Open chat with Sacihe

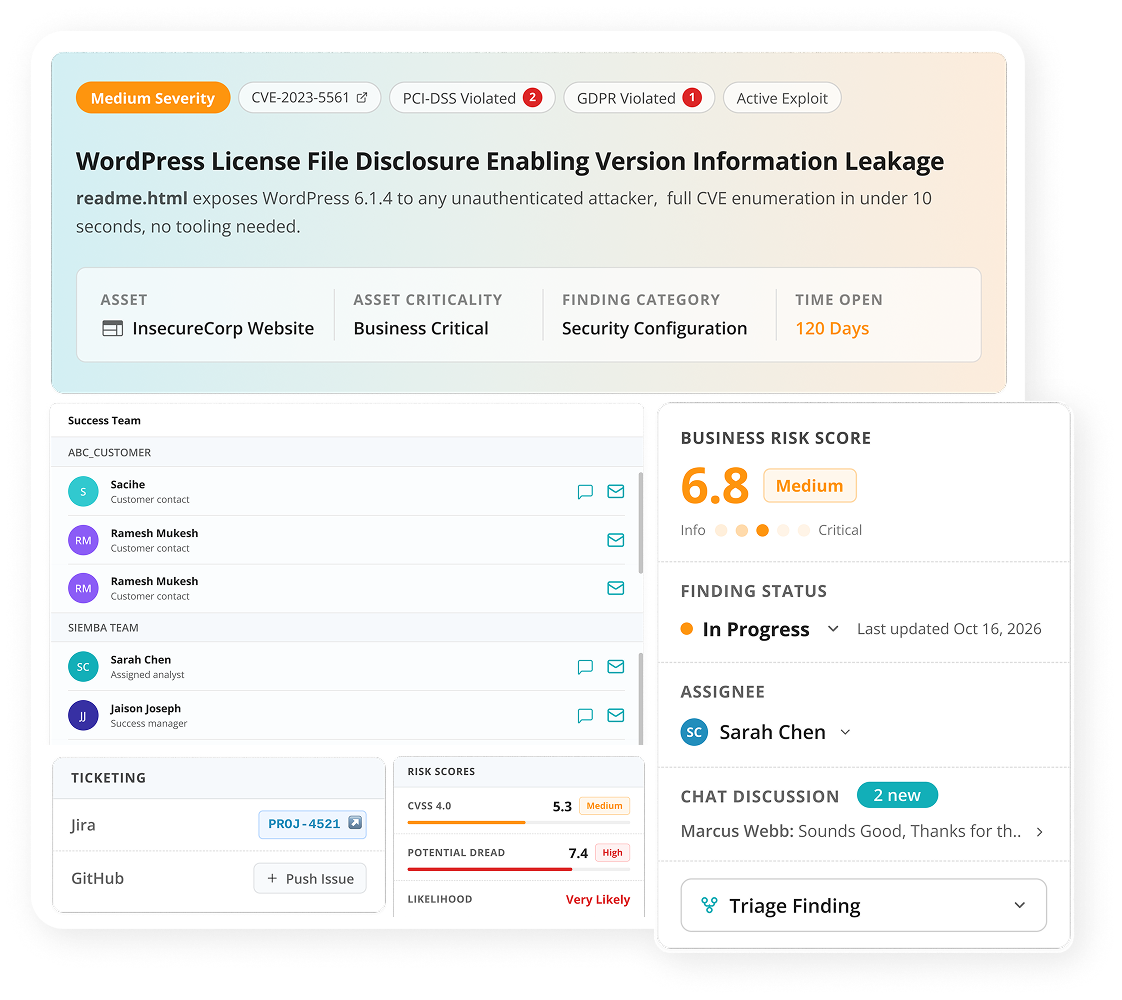point(585,491)
